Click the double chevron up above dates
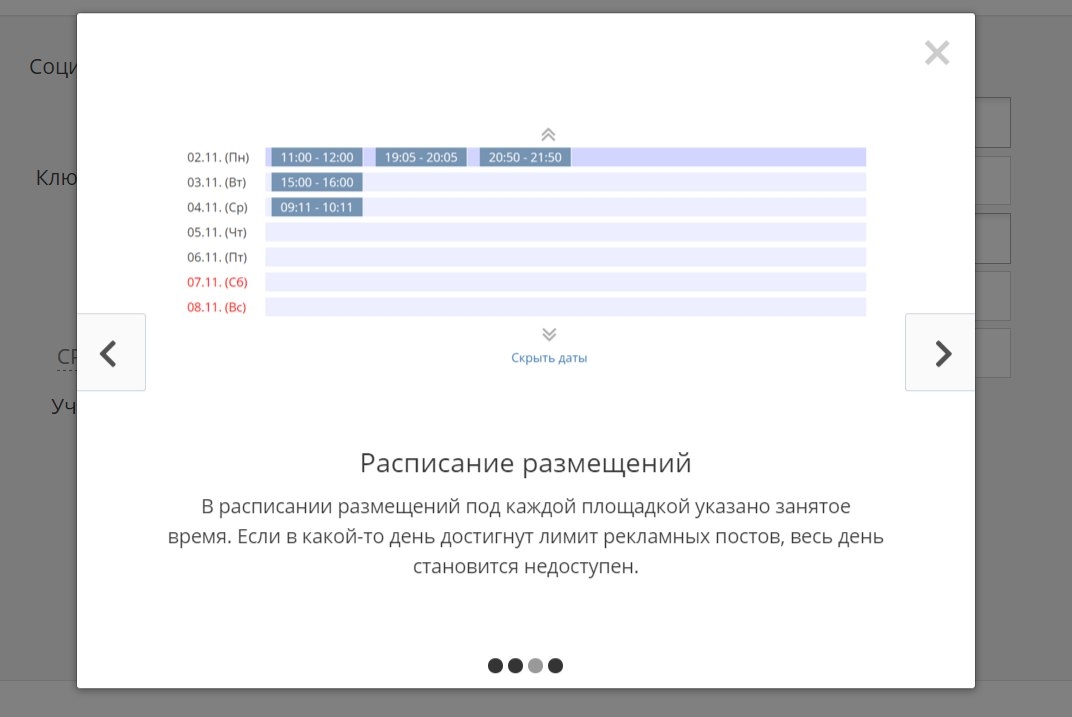This screenshot has width=1072, height=717. click(x=548, y=135)
